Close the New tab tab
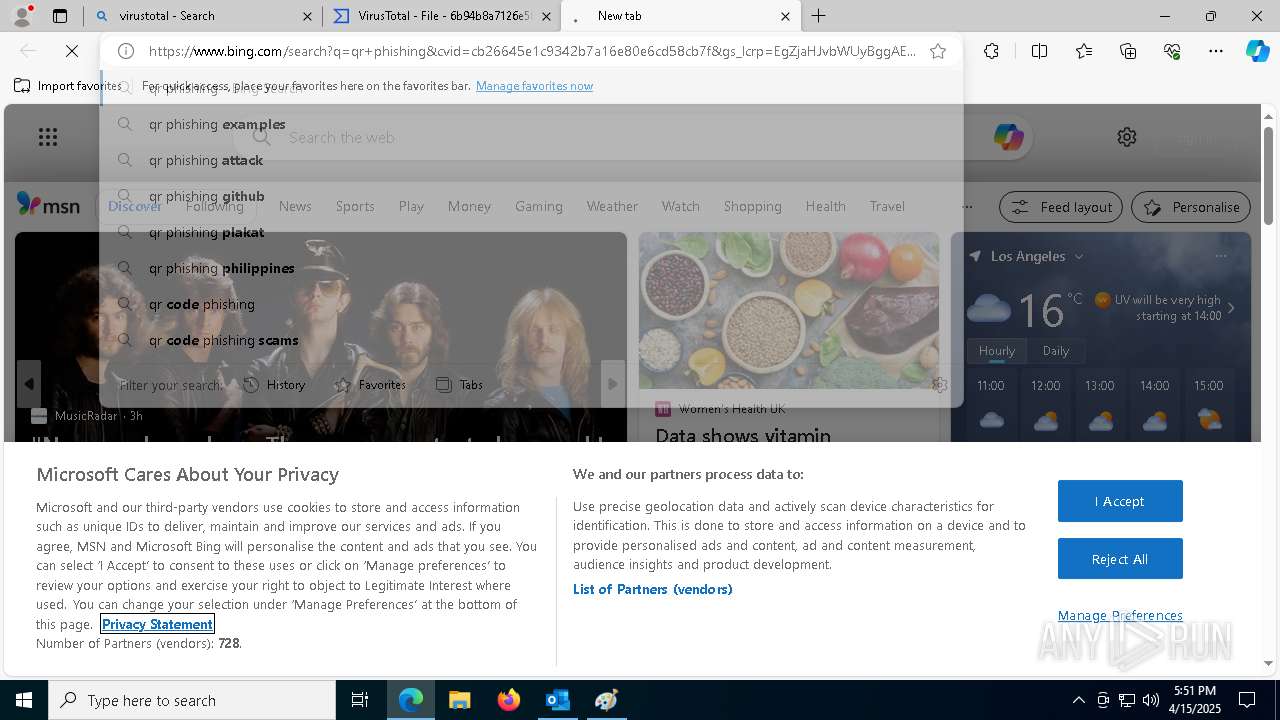Screen dimensions: 1280x720 tap(785, 16)
